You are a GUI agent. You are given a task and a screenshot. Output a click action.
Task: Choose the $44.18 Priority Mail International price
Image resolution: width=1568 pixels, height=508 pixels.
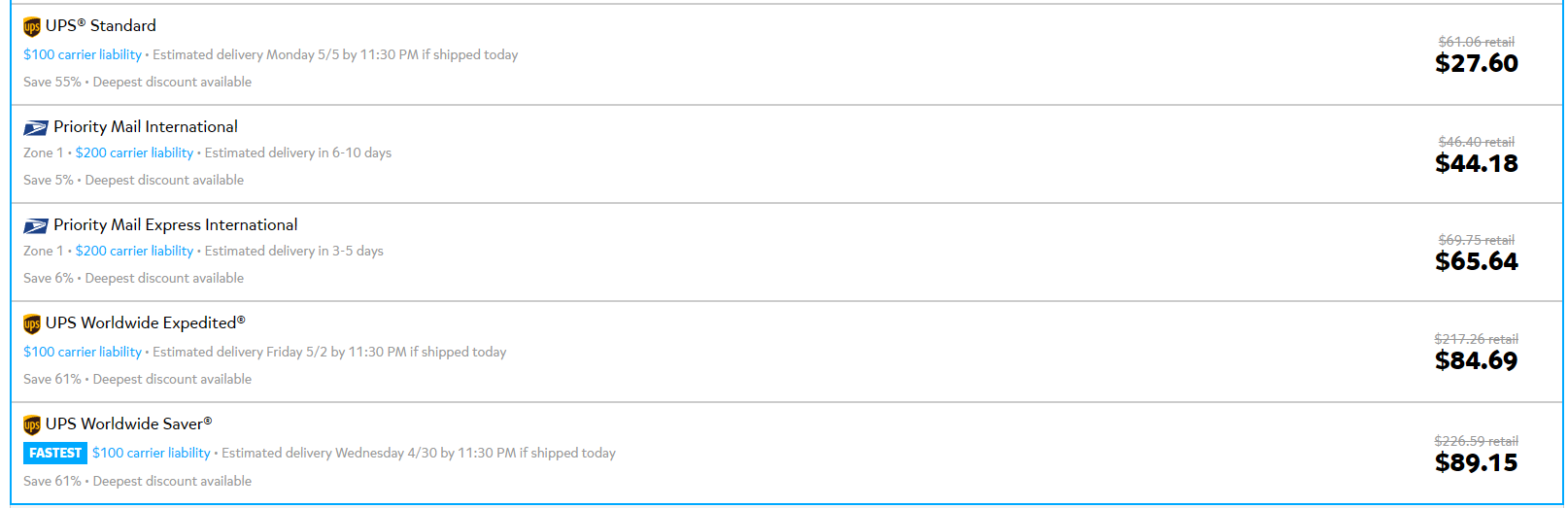pos(1477,163)
